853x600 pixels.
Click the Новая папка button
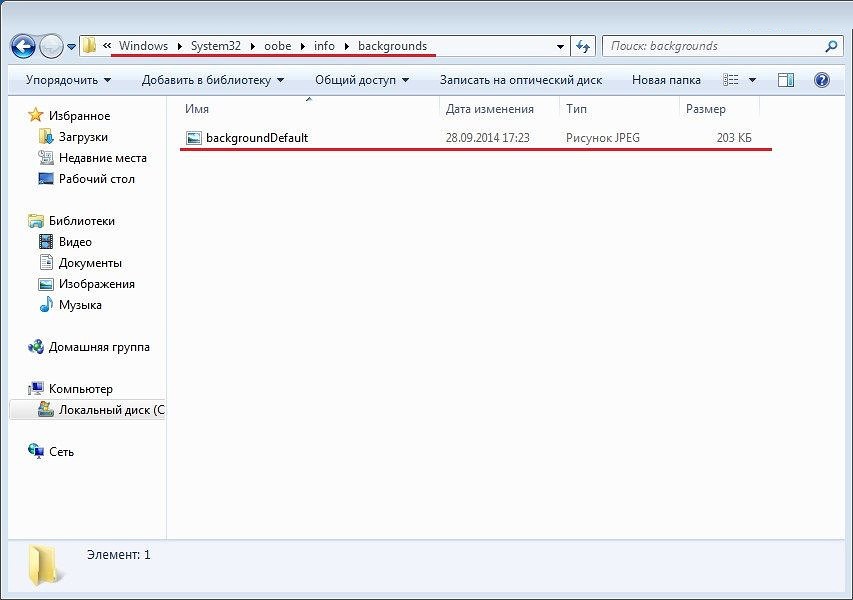point(666,80)
